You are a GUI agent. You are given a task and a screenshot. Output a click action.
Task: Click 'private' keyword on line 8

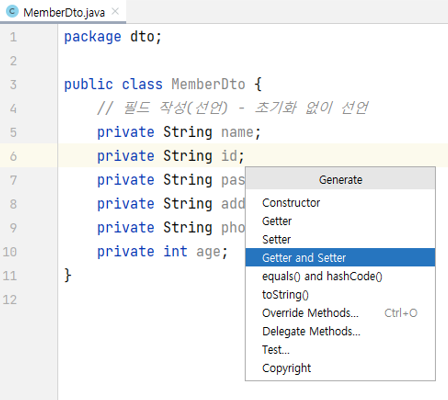126,204
